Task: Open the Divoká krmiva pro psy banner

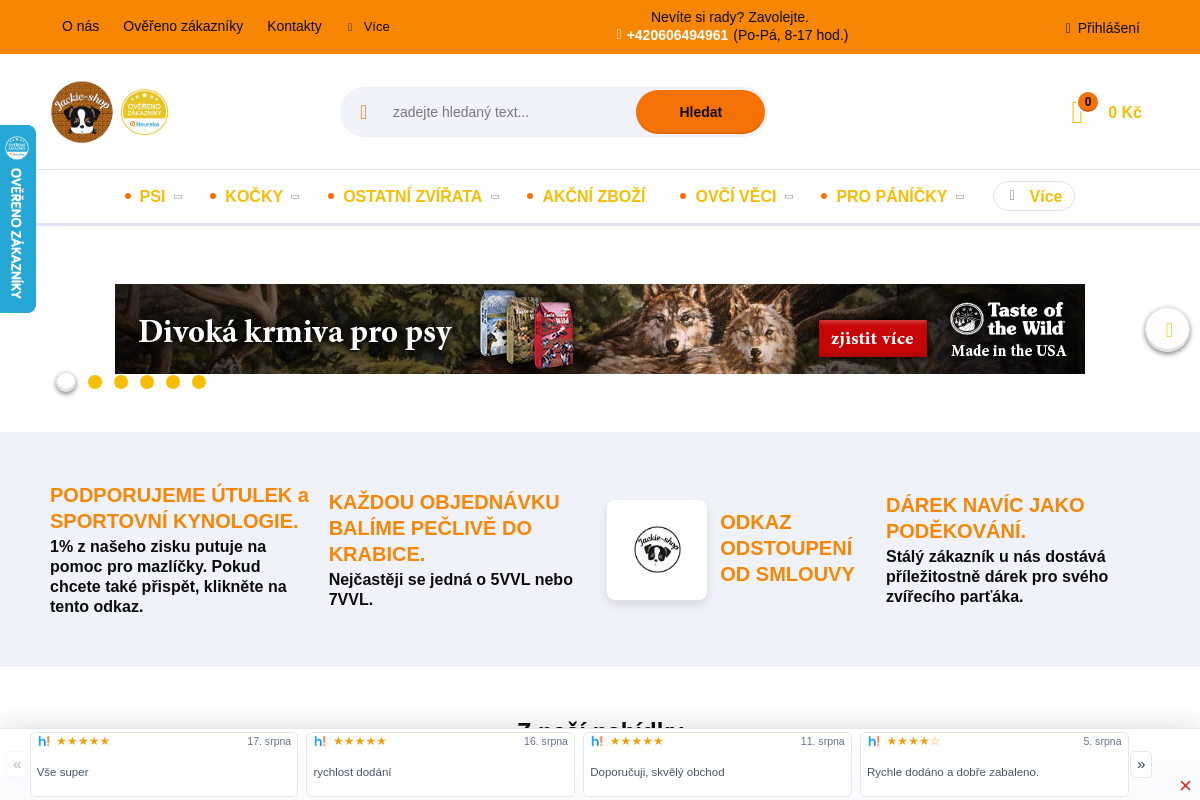Action: click(x=600, y=329)
